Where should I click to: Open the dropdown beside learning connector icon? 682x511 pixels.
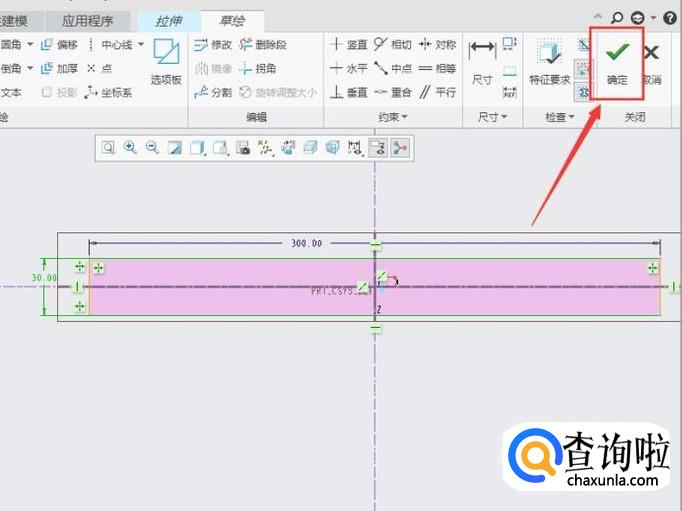pyautogui.click(x=653, y=18)
